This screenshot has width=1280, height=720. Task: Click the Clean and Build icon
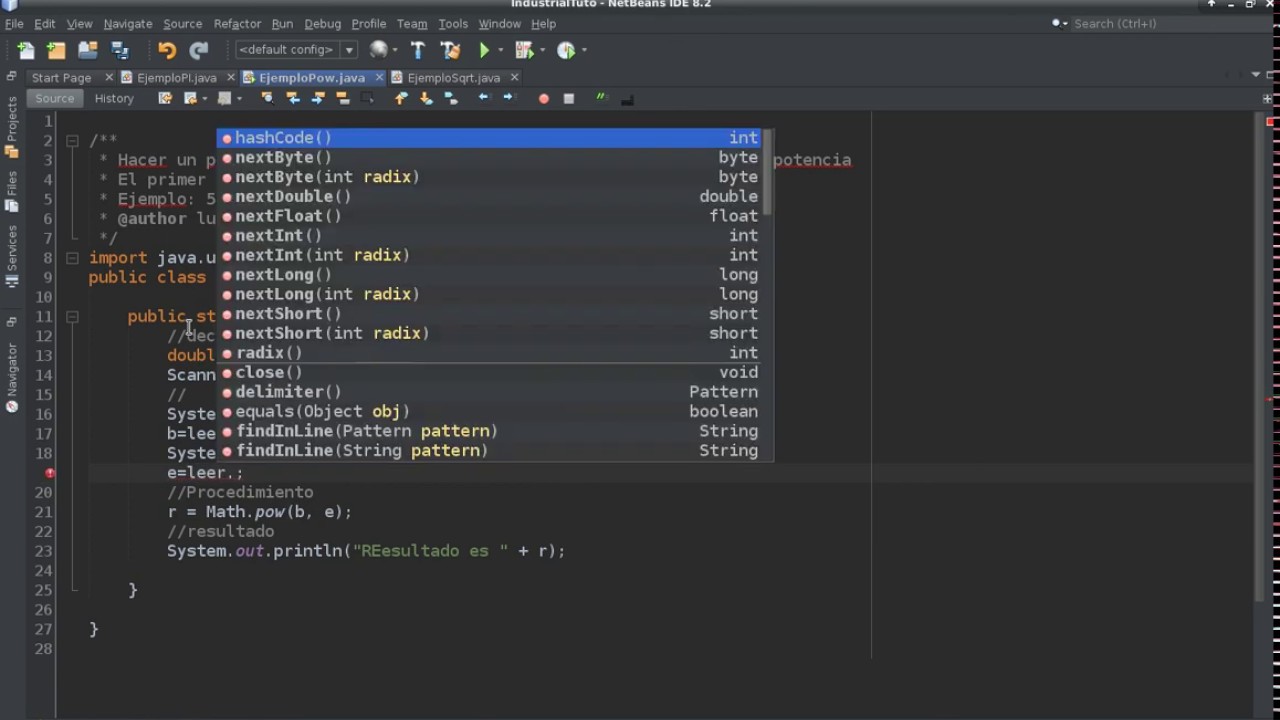450,50
